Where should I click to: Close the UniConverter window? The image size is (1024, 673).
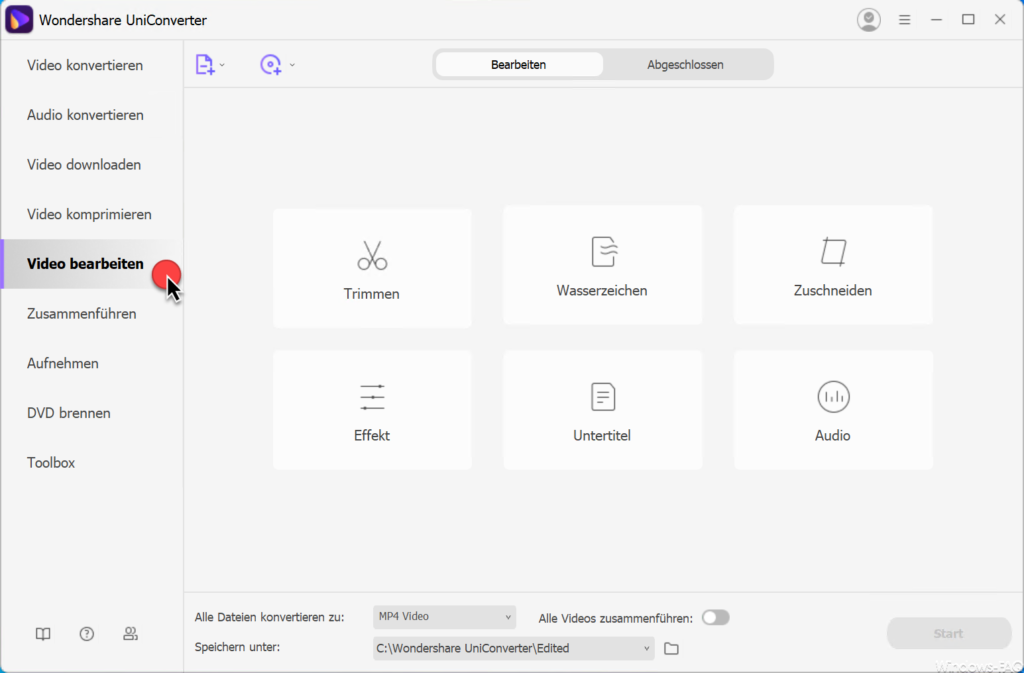point(1000,20)
